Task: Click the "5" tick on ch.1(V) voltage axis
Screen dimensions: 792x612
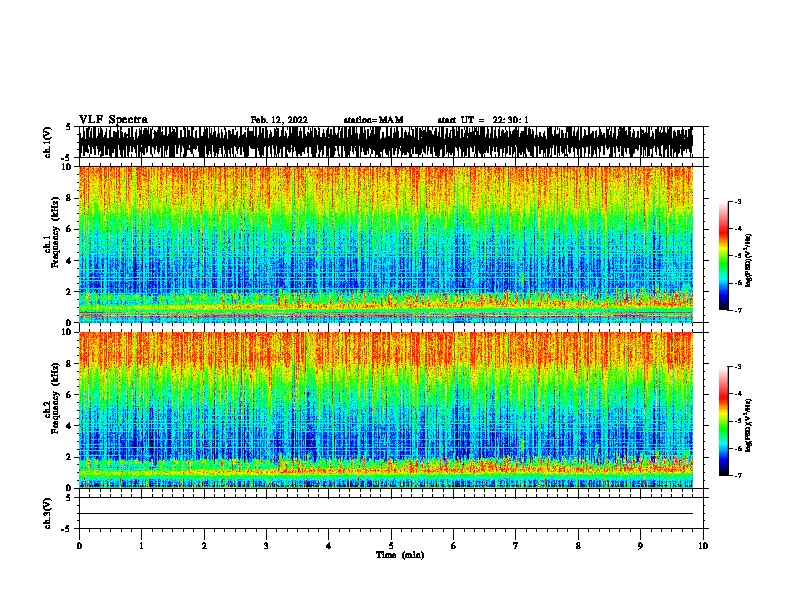Action: click(x=68, y=127)
